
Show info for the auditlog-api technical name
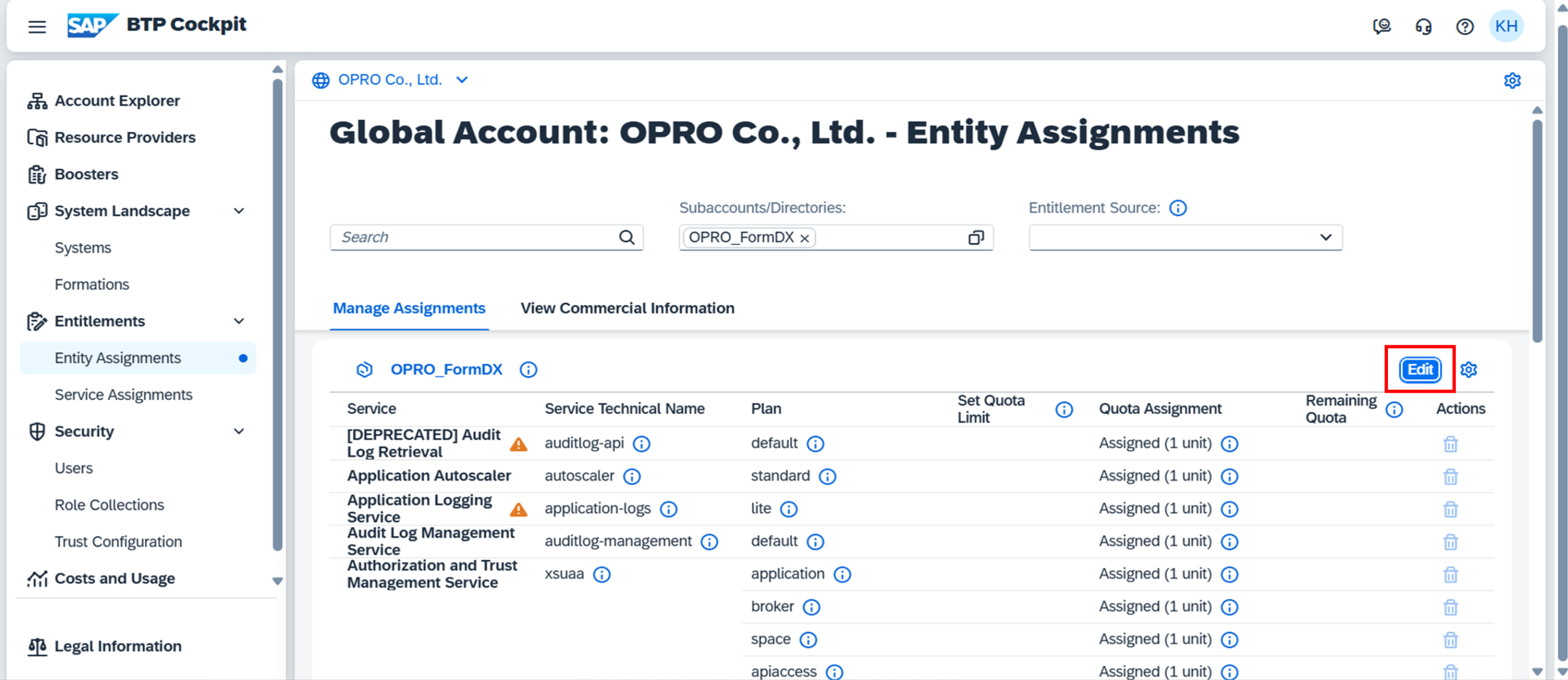(641, 444)
